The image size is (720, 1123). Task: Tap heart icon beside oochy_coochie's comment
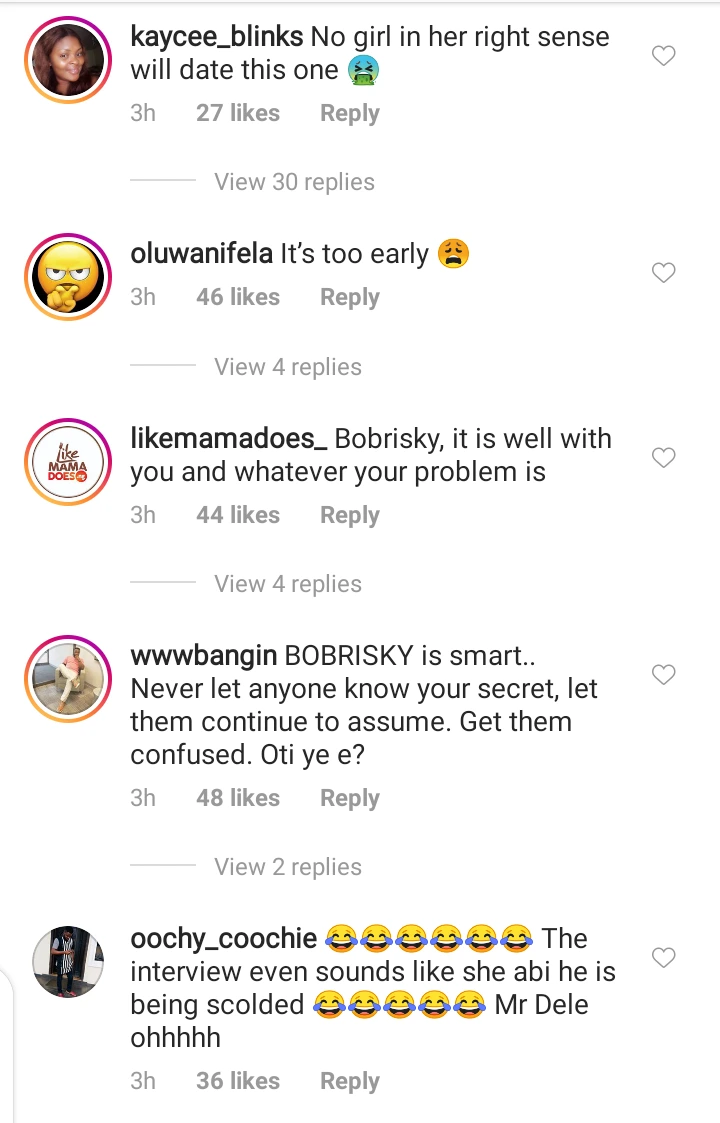coord(664,958)
